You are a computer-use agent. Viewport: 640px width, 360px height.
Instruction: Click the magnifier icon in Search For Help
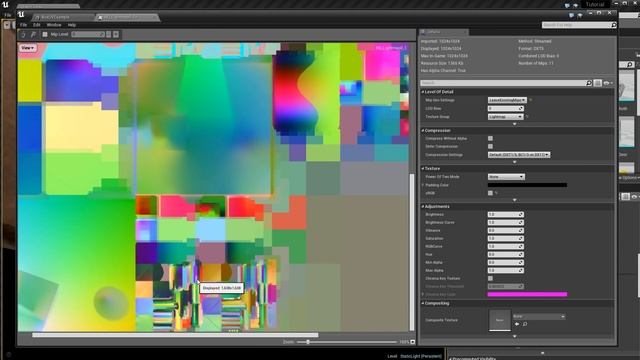[x=613, y=25]
